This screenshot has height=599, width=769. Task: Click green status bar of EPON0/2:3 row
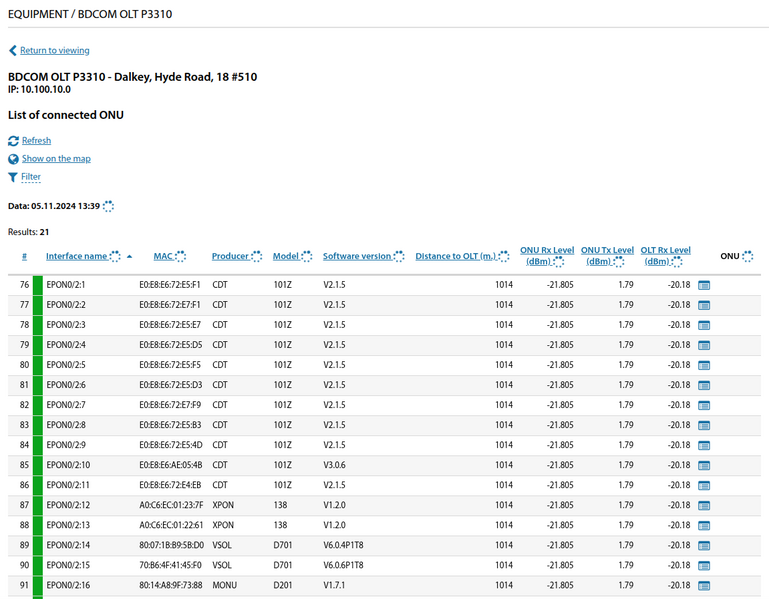click(38, 325)
